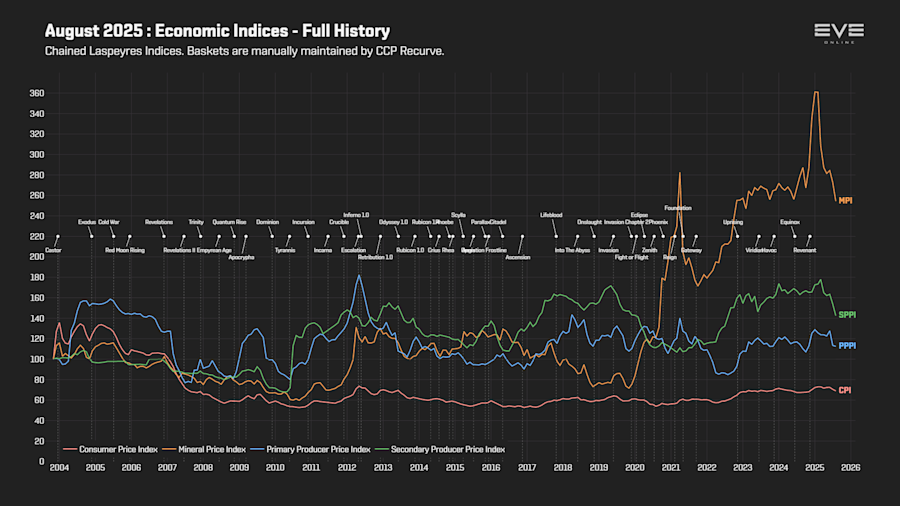Screen dimensions: 900x506
Task: Click the chart title 'Economic Indices - Full History'
Action: tap(272, 31)
